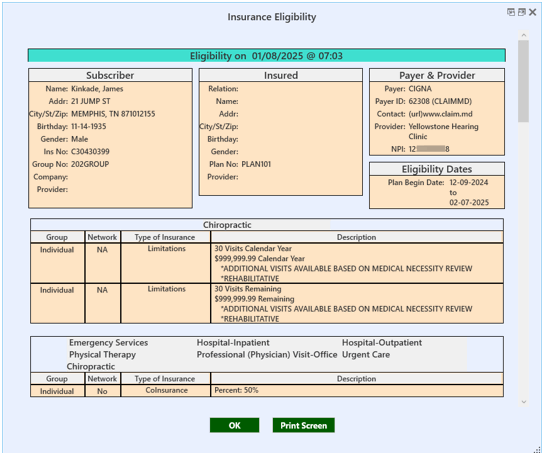Click the scrollbar up arrow
544x454 pixels.
click(524, 35)
